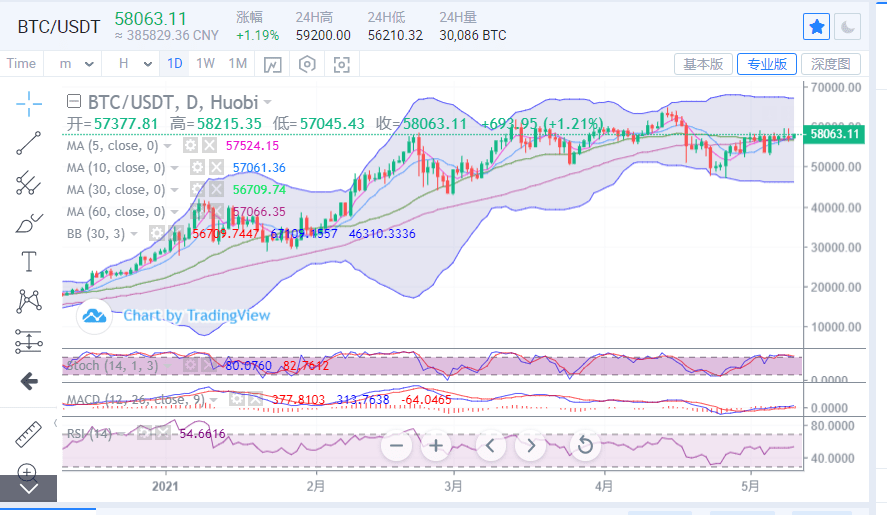Toggle fullscreen chart mode icon
Screen dimensions: 887x515
342,65
